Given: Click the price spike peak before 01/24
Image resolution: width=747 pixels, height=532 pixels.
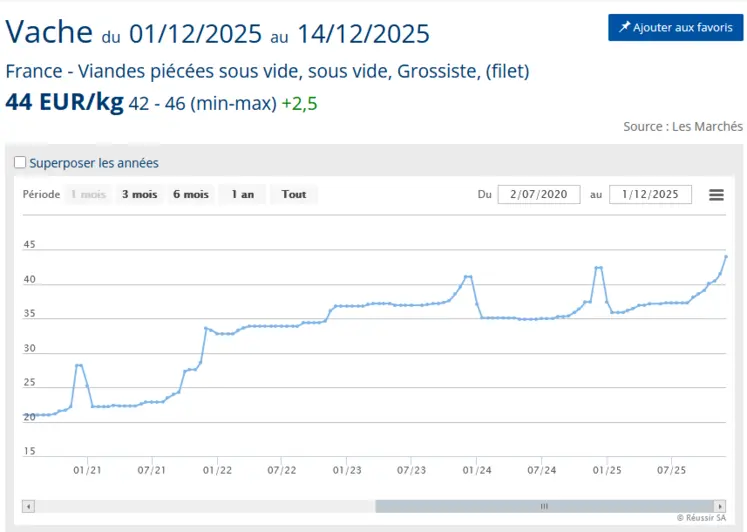Looking at the screenshot, I should coord(467,276).
